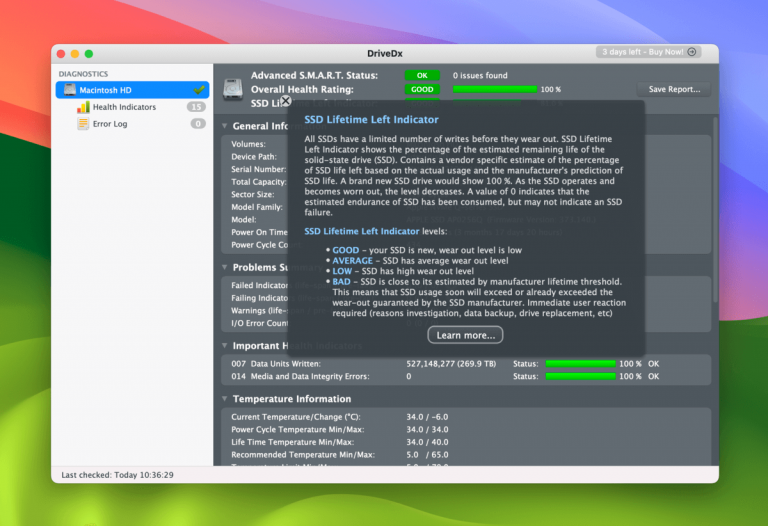Click the Health Indicators bar chart icon
Screen dimensions: 768x526
point(83,107)
